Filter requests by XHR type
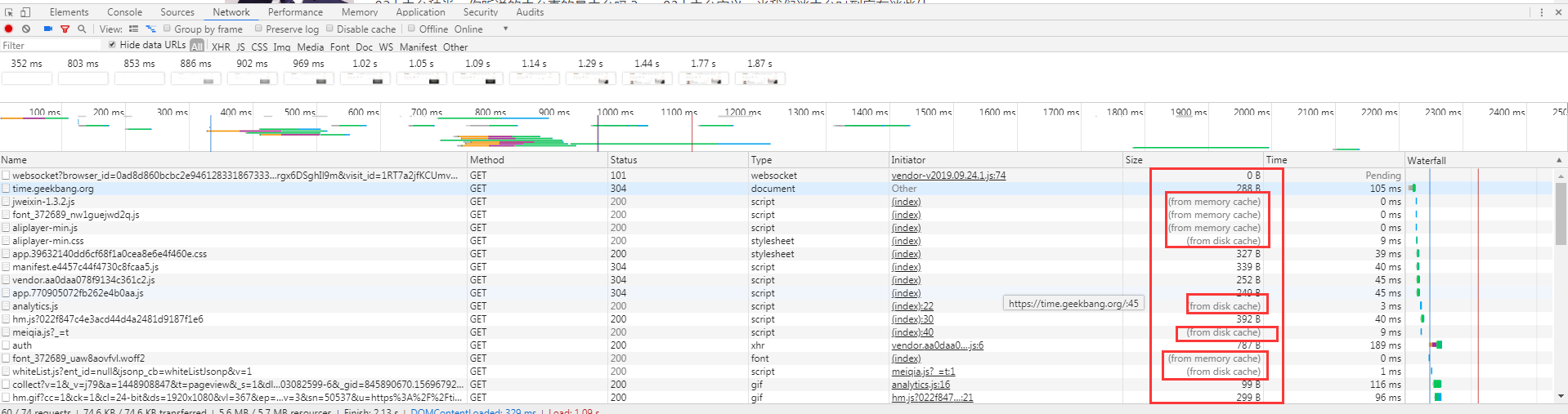The height and width of the screenshot is (414, 1568). point(221,47)
